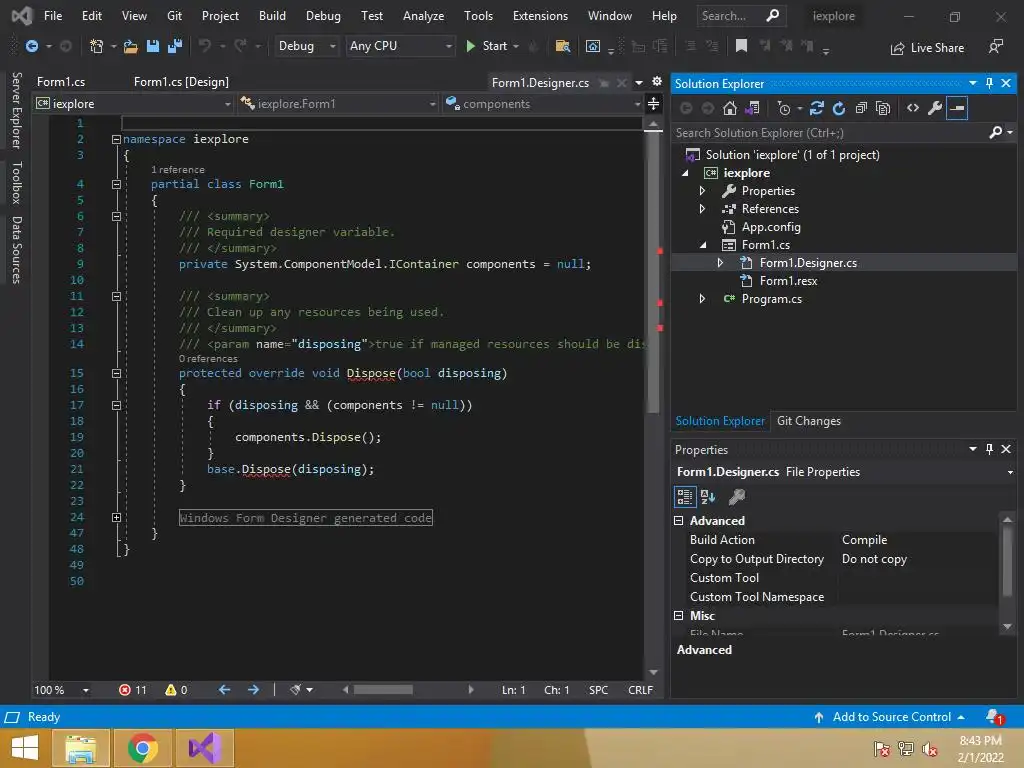Image resolution: width=1024 pixels, height=768 pixels.
Task: Click the warning count indicator showing 0
Action: tap(176, 690)
